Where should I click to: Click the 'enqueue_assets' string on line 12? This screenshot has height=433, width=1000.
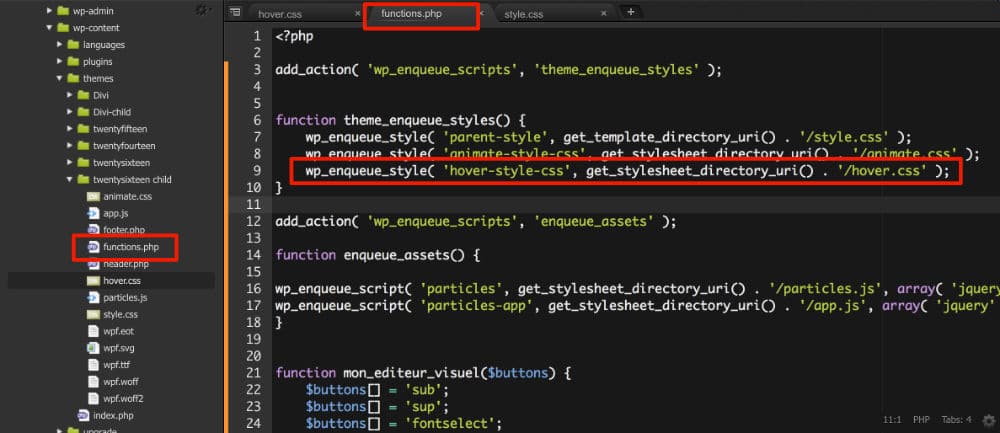click(592, 221)
